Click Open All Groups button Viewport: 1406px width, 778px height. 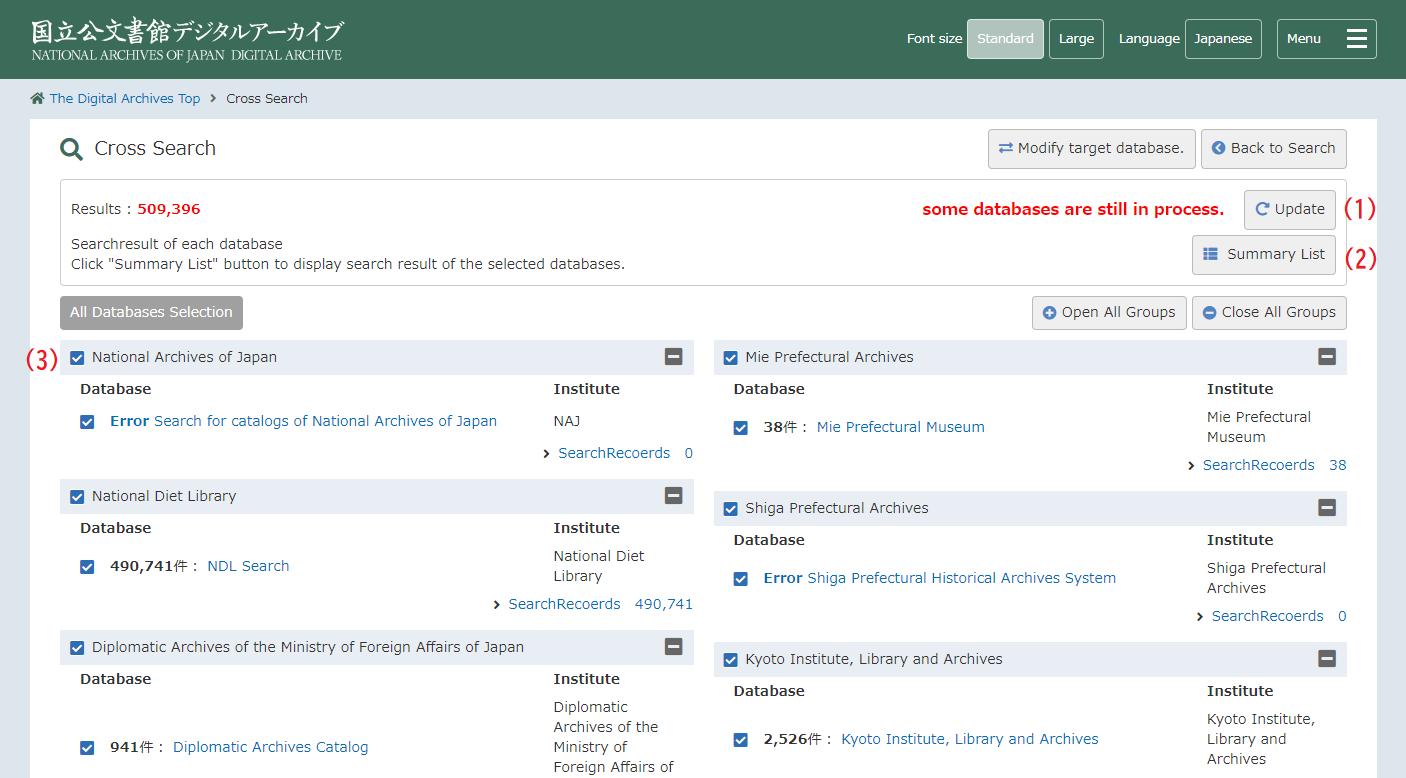coord(1109,312)
